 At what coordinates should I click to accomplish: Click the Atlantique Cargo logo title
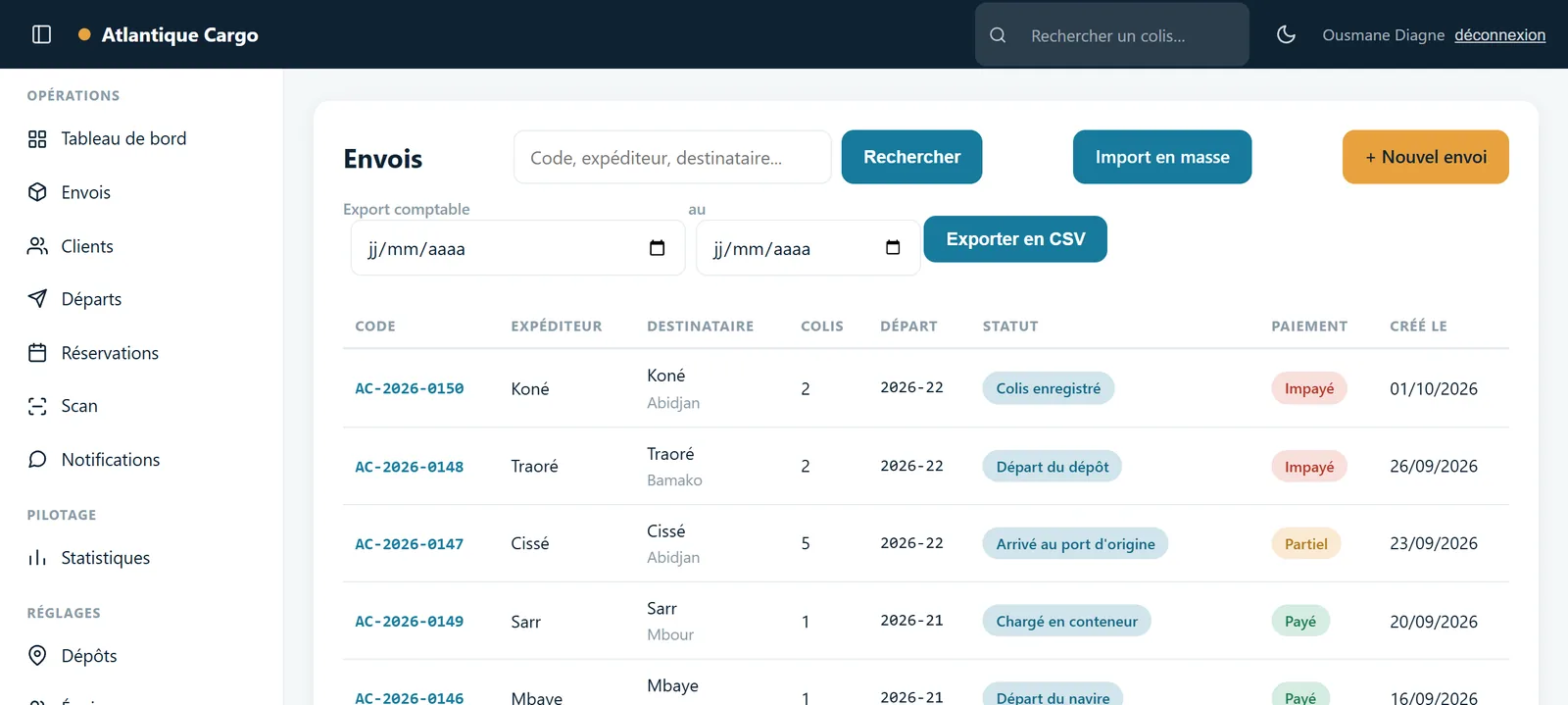tap(180, 35)
